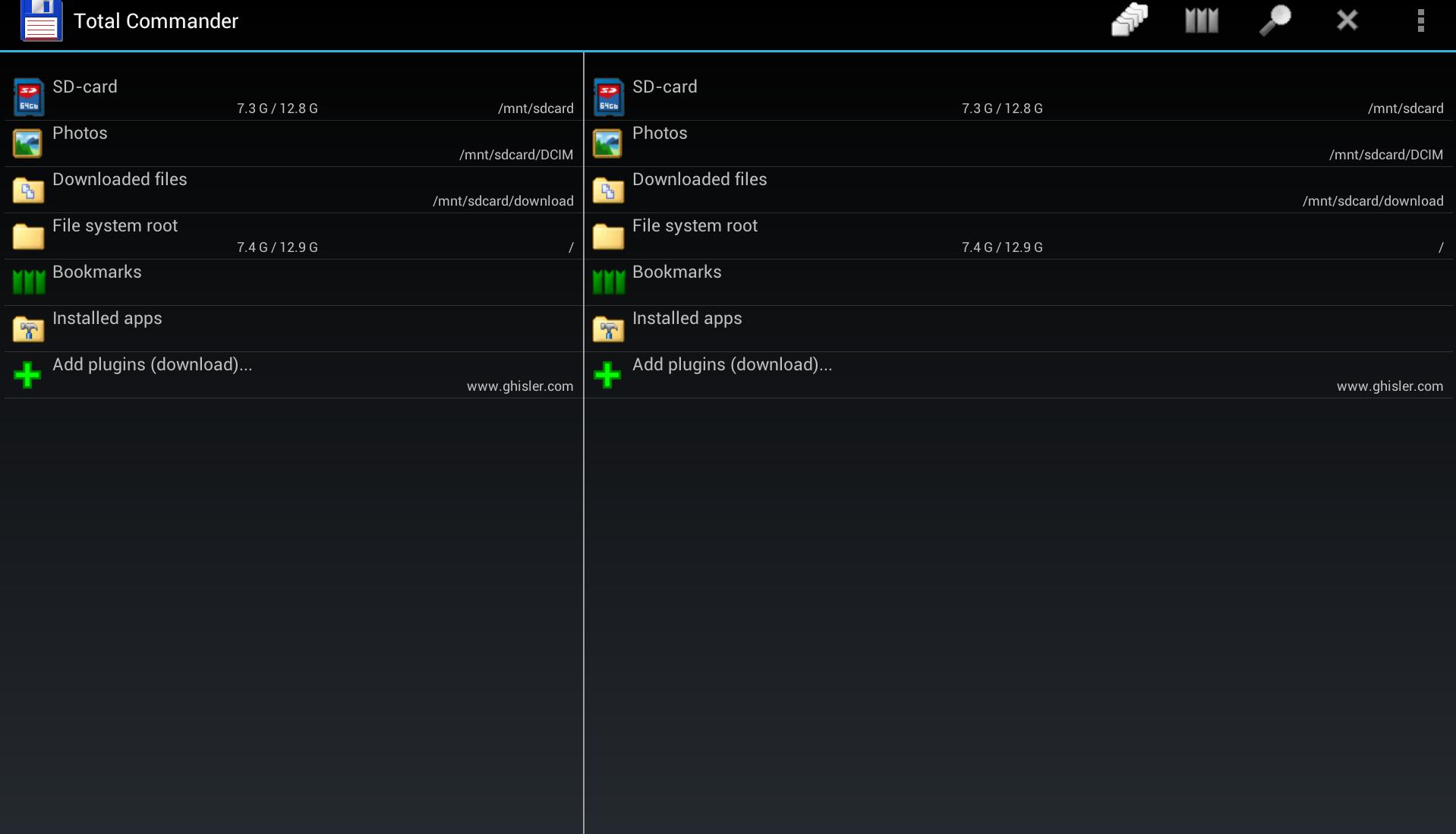Click the Total Commander title text

[x=156, y=21]
